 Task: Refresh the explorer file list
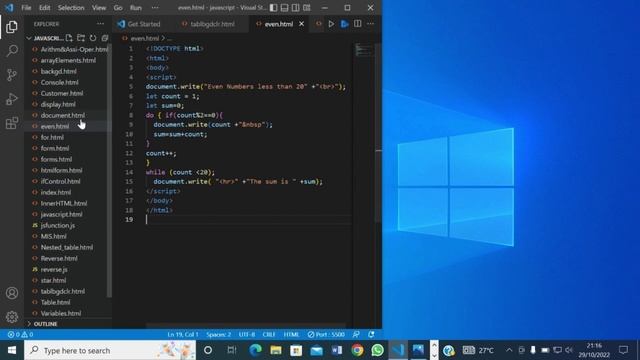click(x=93, y=38)
